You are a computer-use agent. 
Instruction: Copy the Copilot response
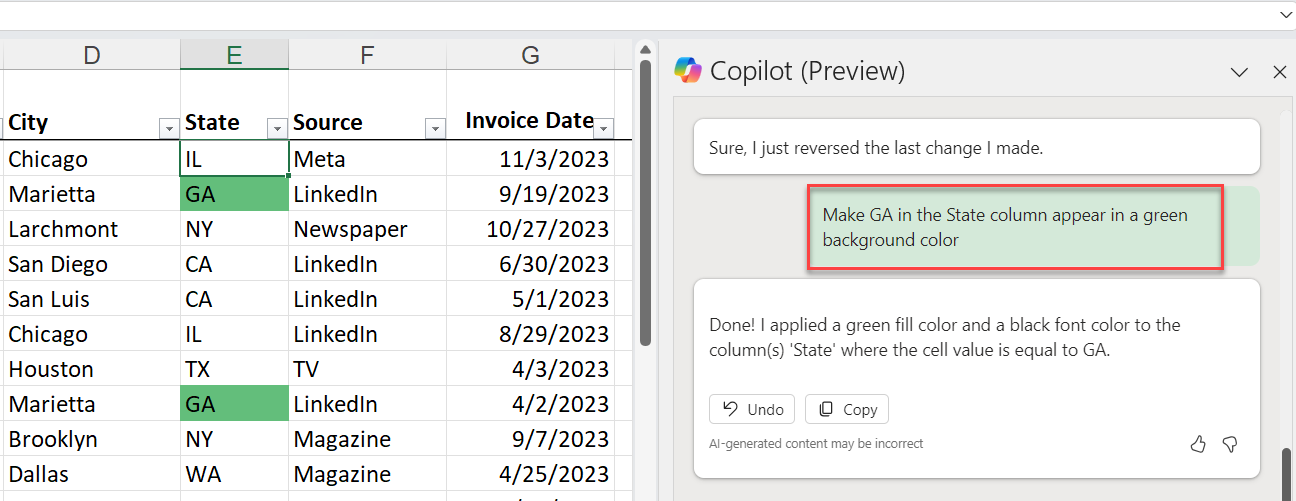pos(847,409)
